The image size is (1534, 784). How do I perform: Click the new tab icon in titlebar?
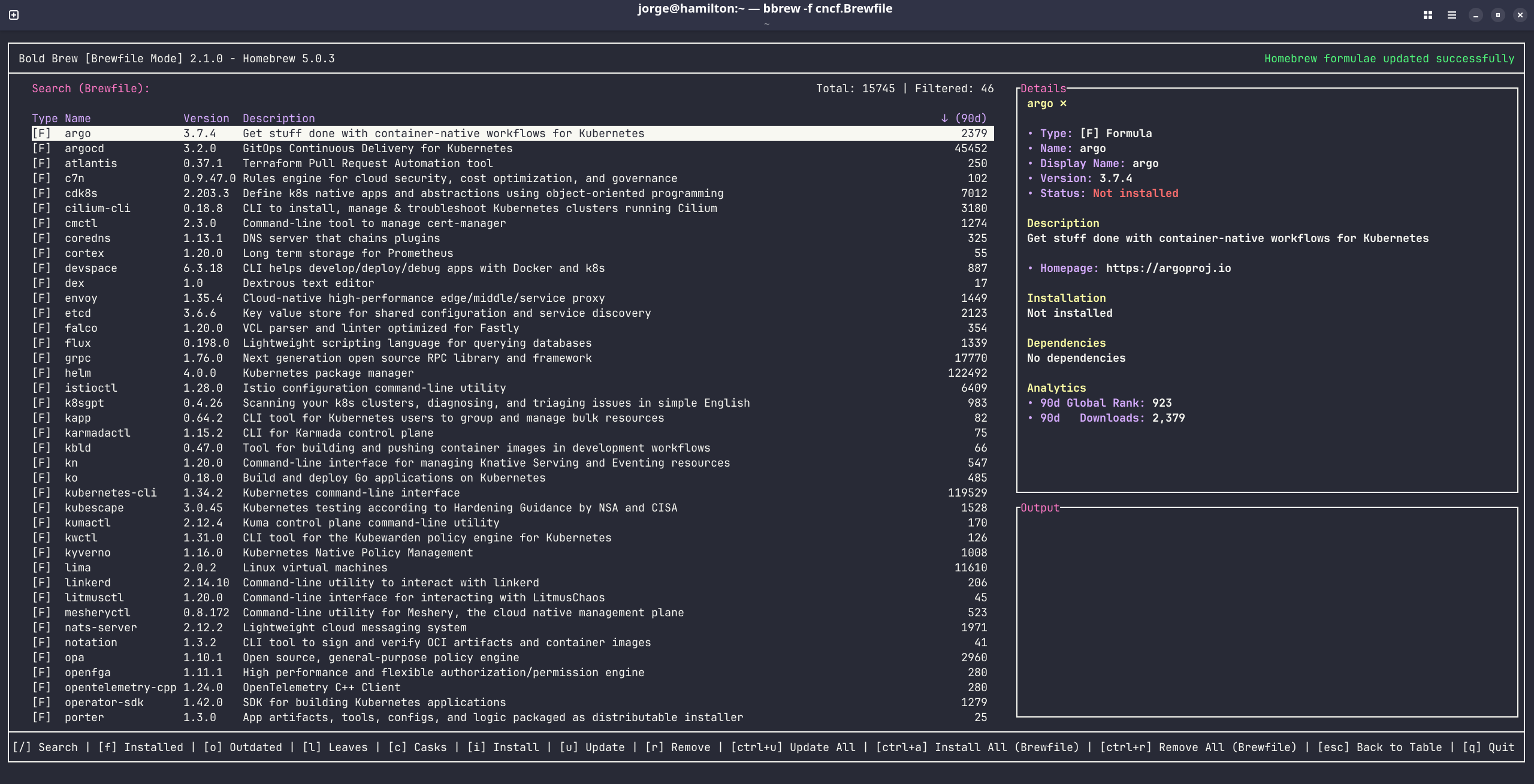point(14,15)
